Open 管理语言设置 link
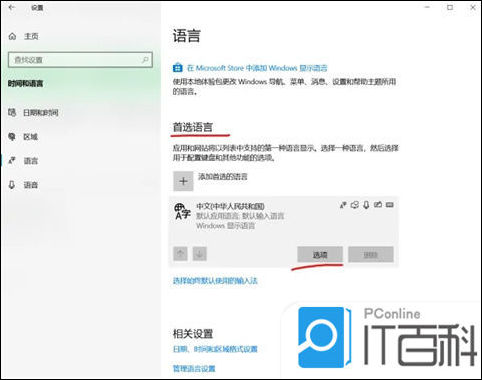 (x=194, y=368)
